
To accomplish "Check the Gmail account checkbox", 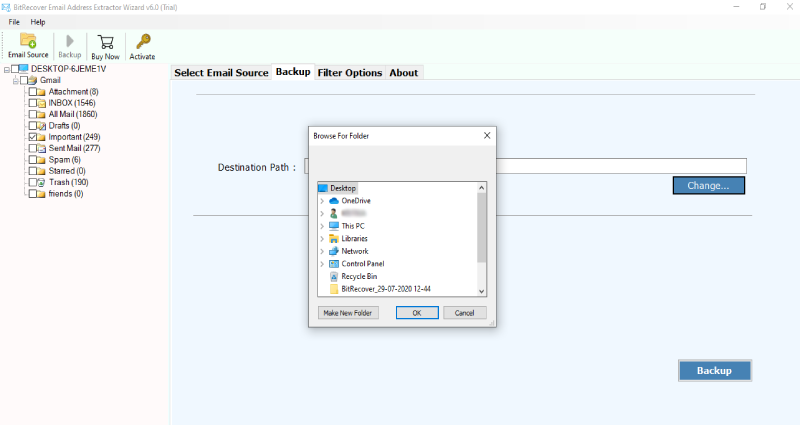I will tap(24, 81).
